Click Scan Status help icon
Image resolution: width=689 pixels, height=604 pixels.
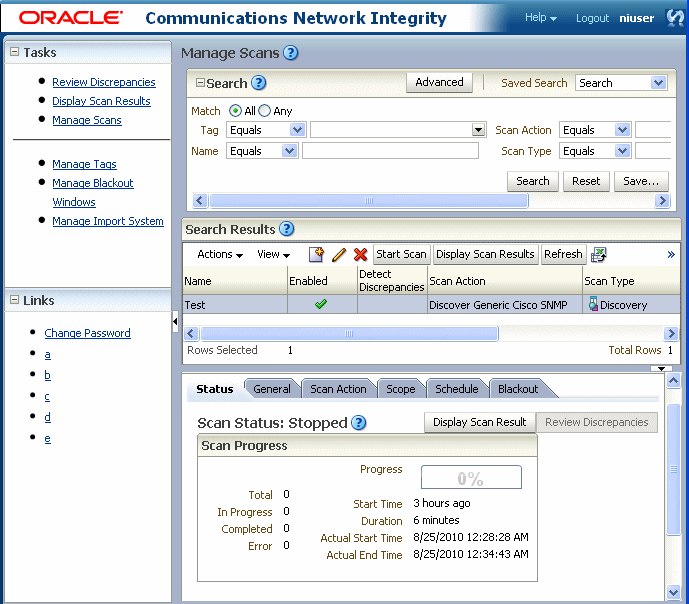coord(359,423)
